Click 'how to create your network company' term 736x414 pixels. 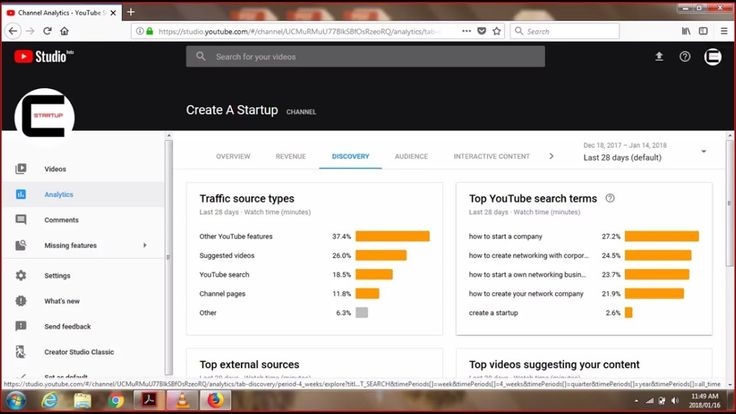[526, 294]
